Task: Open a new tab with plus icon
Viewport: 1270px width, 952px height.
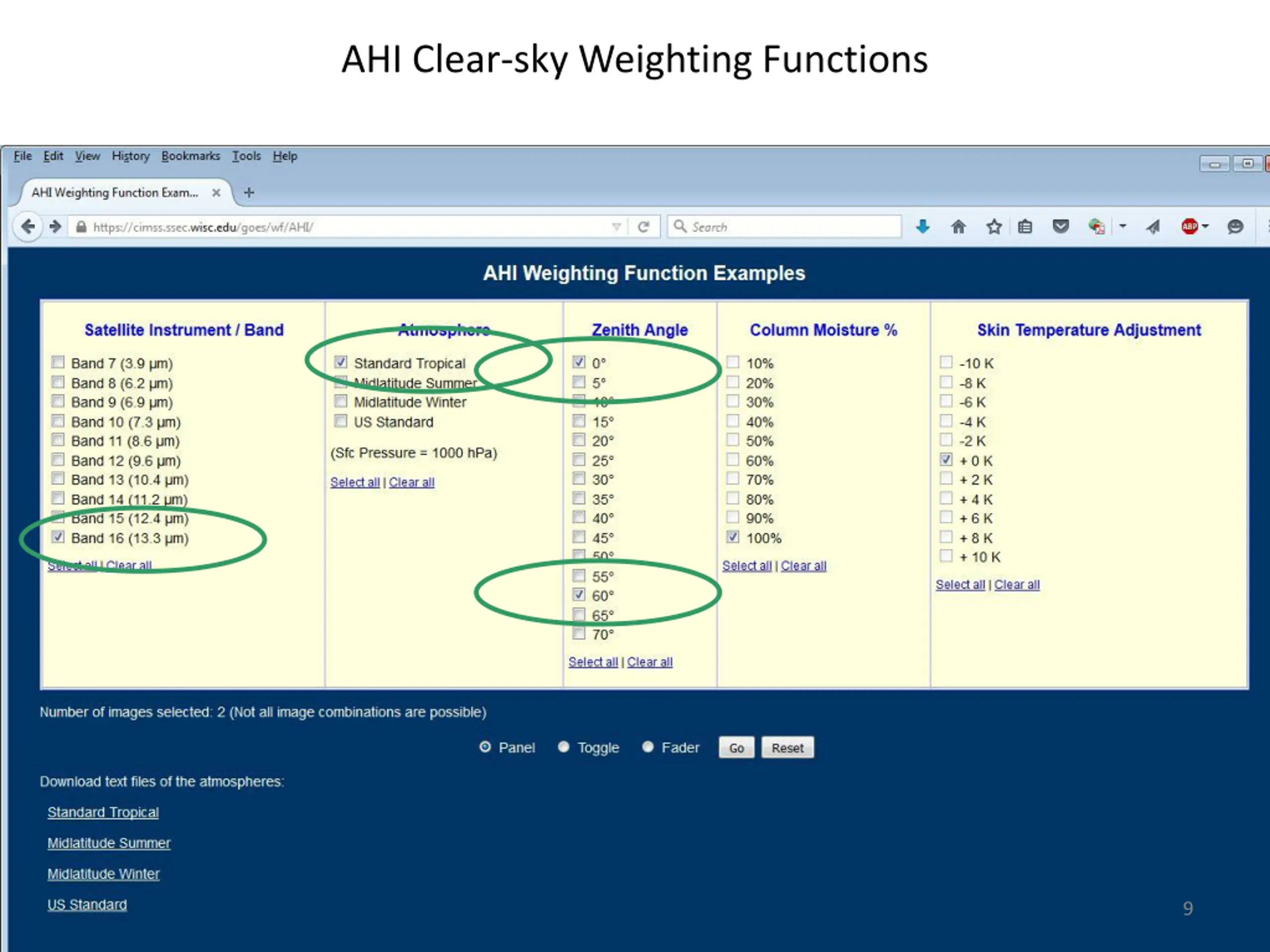Action: [249, 192]
